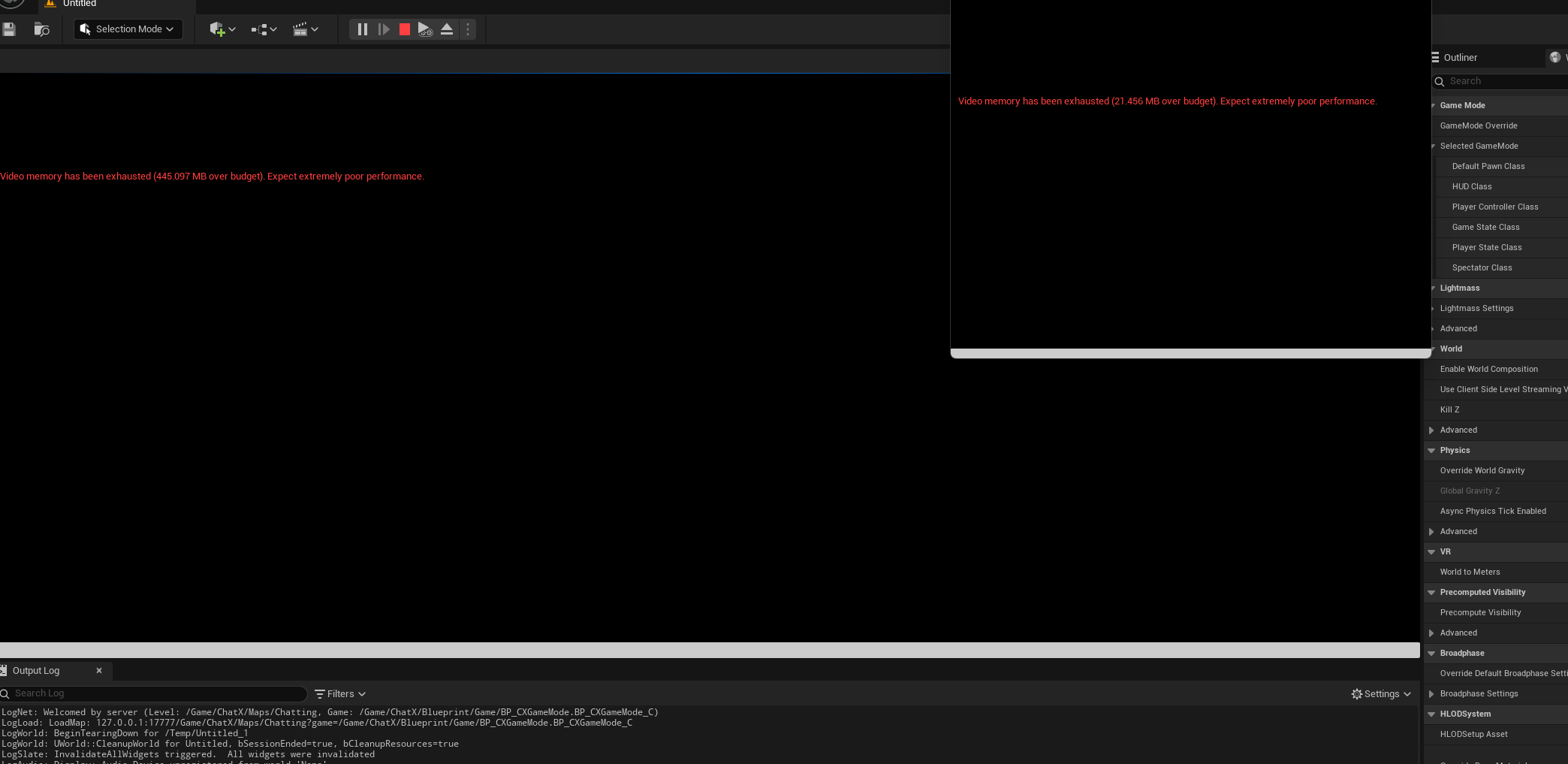Image resolution: width=1568 pixels, height=764 pixels.
Task: Select Async Physics Tick Enabled row
Action: pos(1496,511)
